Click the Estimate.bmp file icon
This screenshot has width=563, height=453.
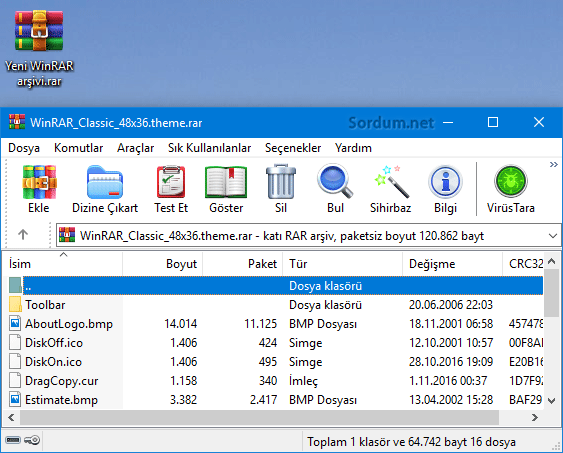coord(15,399)
